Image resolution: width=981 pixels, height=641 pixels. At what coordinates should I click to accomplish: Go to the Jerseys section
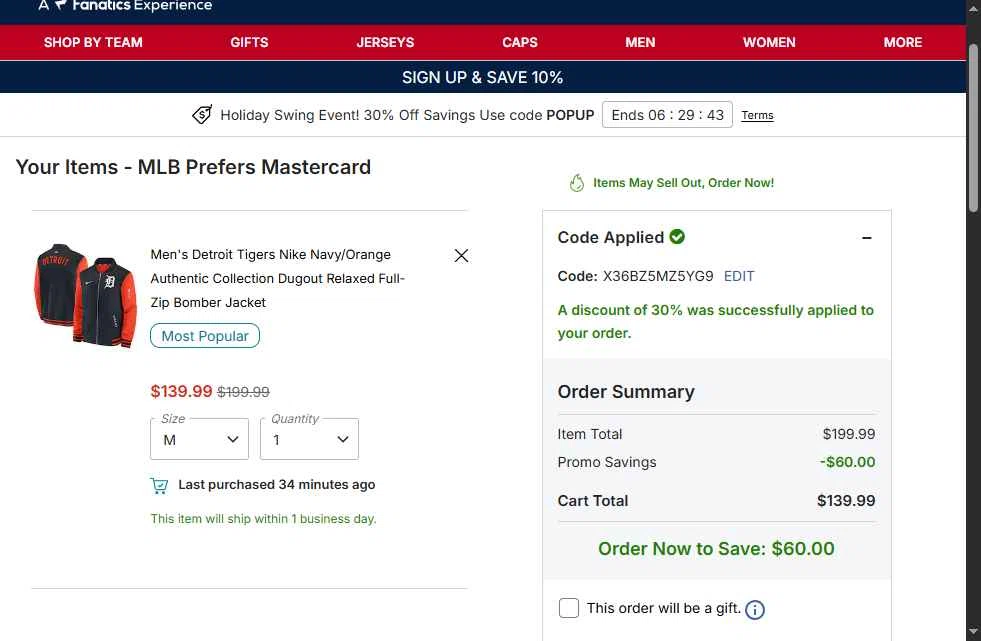click(x=385, y=43)
